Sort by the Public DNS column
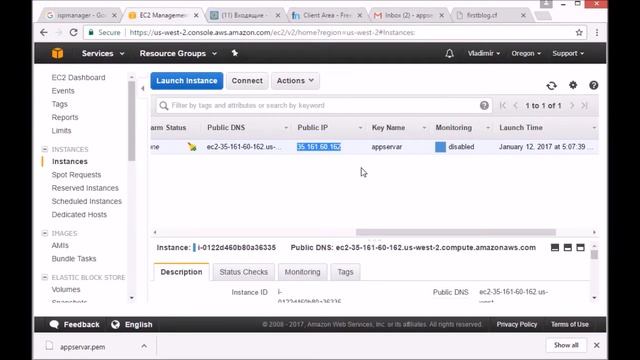The height and width of the screenshot is (360, 640). point(226,128)
